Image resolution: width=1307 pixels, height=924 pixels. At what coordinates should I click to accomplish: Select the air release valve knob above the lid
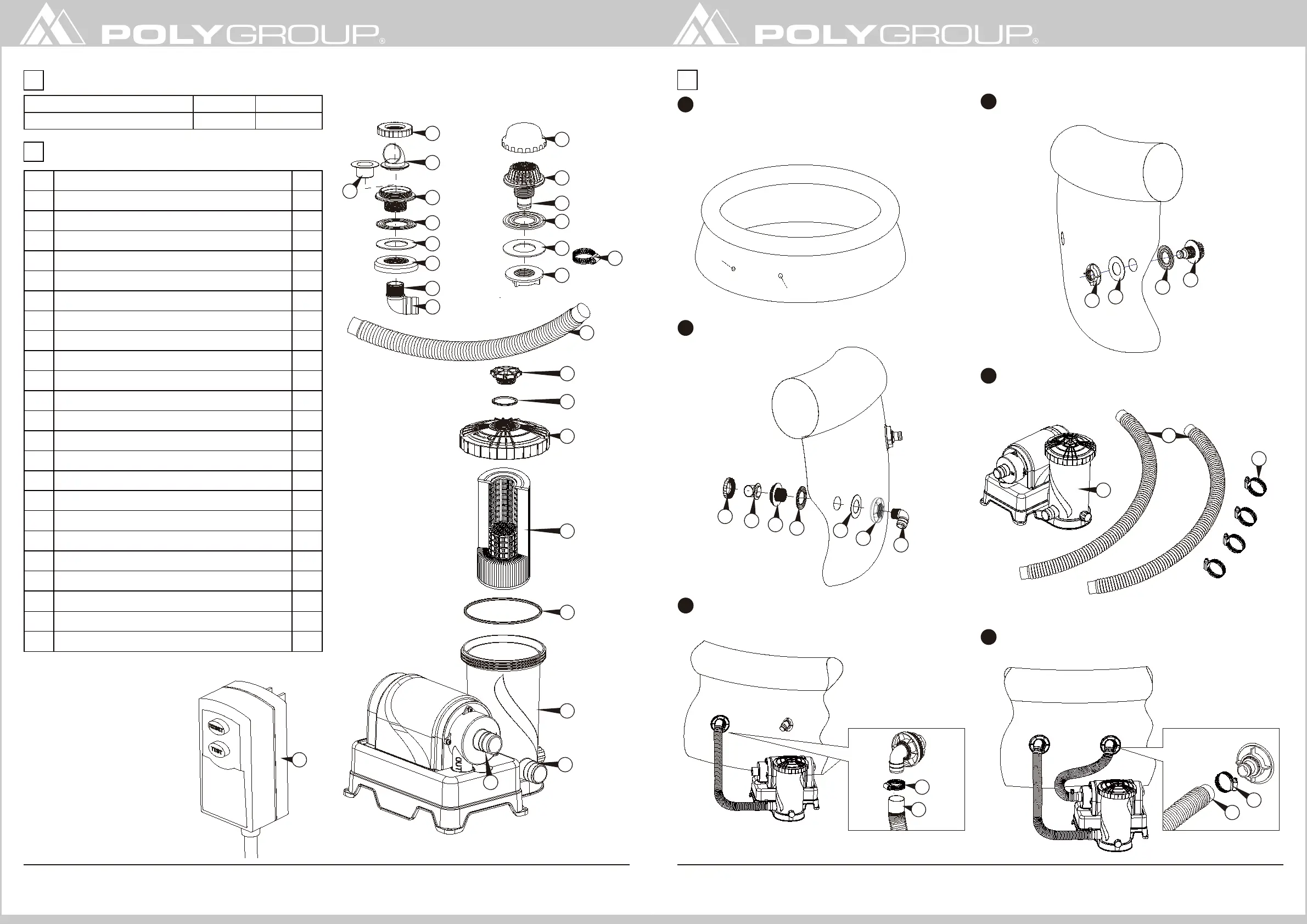click(506, 375)
